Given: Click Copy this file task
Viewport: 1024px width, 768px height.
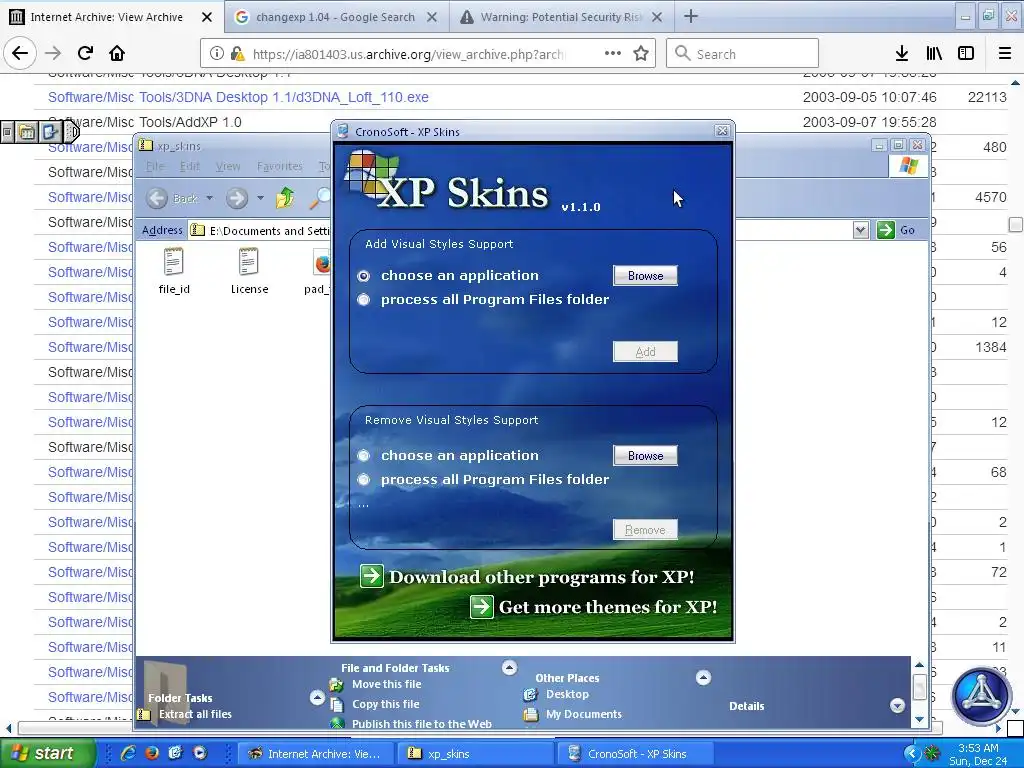Looking at the screenshot, I should click(x=385, y=704).
